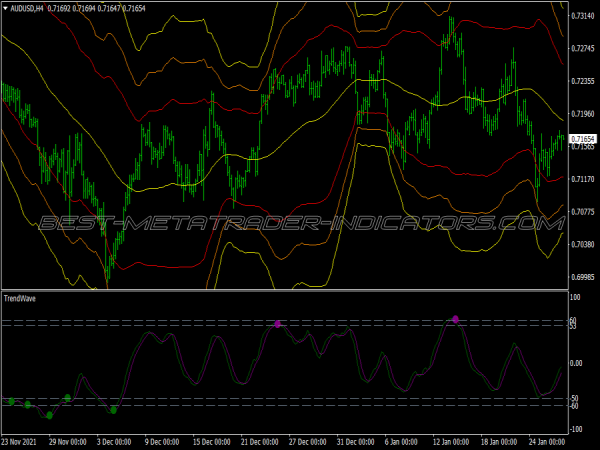
Task: Click the 15 Dec 00:00 date label
Action: [x=212, y=442]
